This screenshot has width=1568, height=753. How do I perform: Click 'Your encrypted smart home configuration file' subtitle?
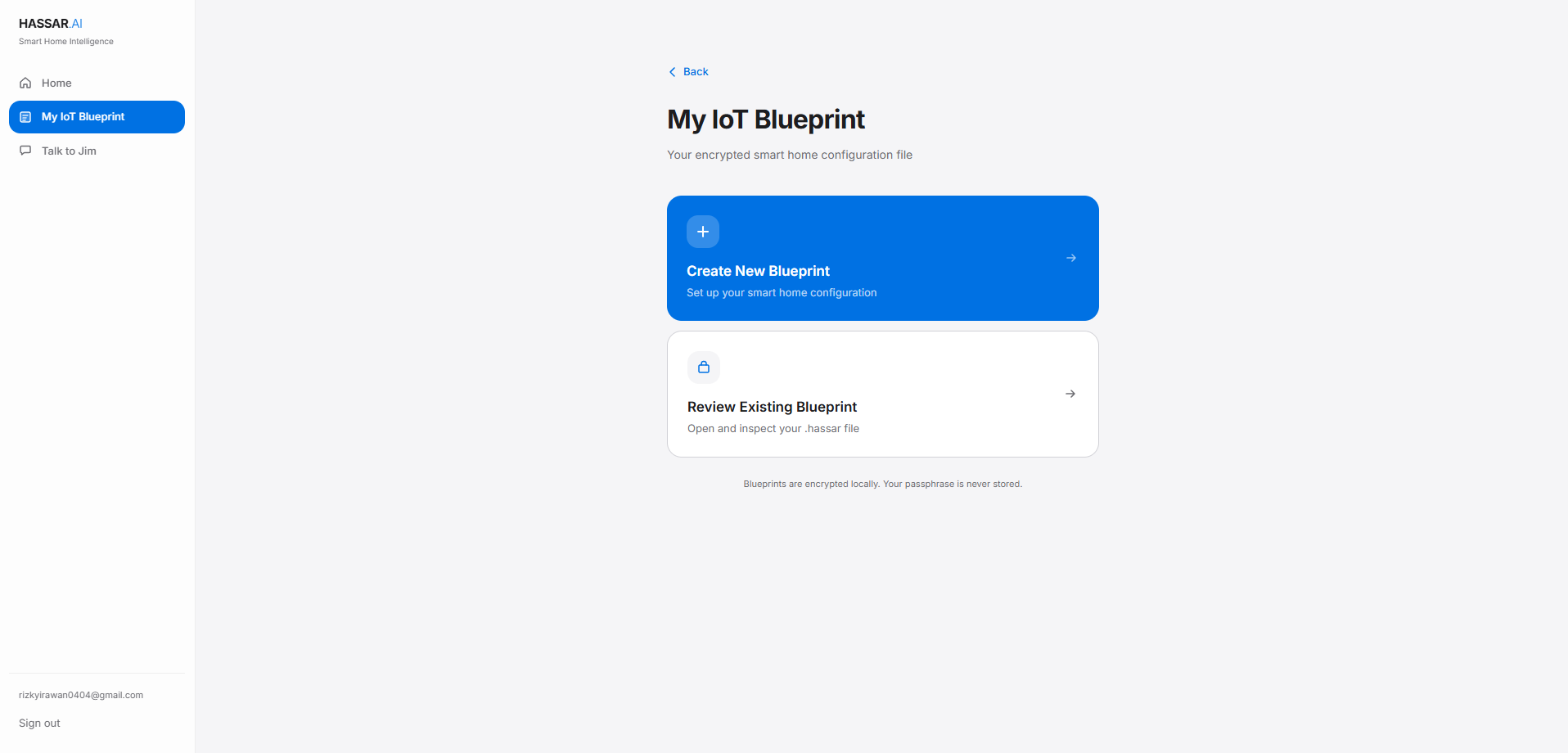[790, 155]
